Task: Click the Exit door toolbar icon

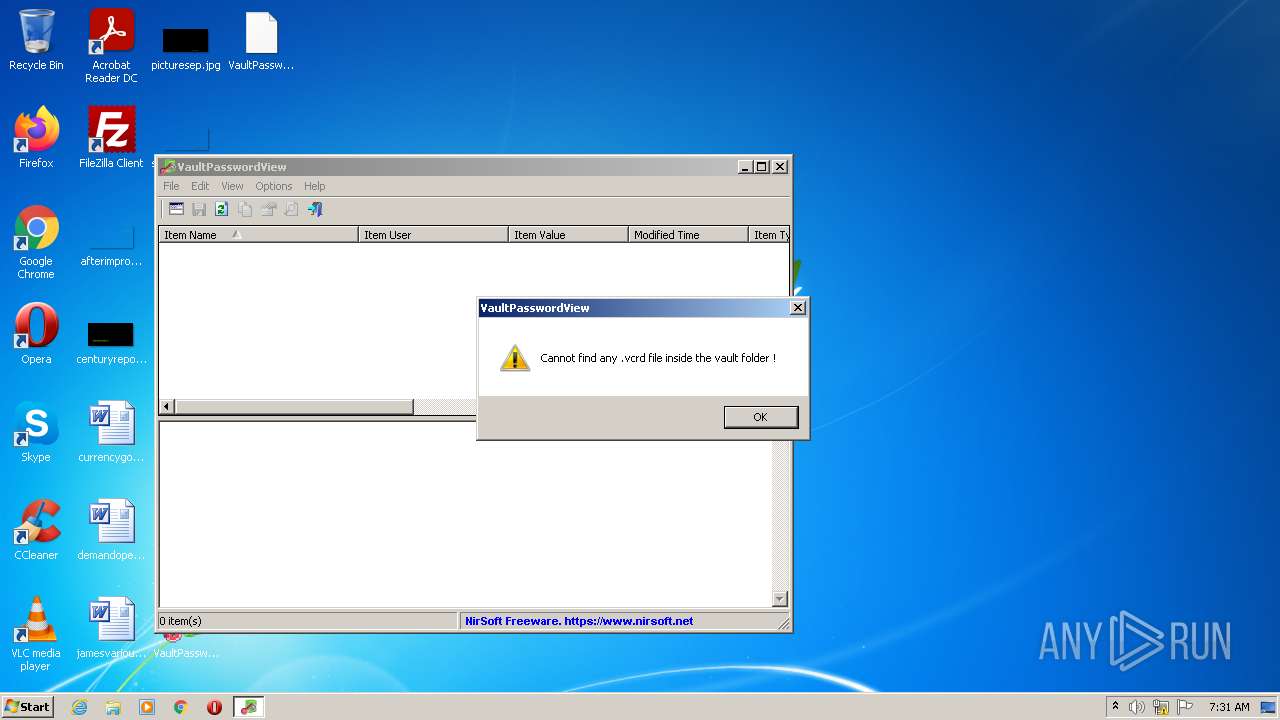Action: (x=315, y=209)
